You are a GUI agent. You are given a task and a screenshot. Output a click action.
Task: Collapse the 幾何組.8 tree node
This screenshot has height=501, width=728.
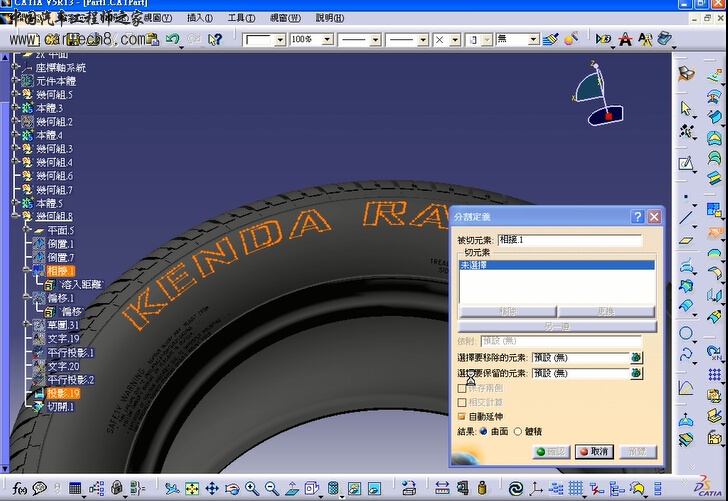click(x=16, y=217)
